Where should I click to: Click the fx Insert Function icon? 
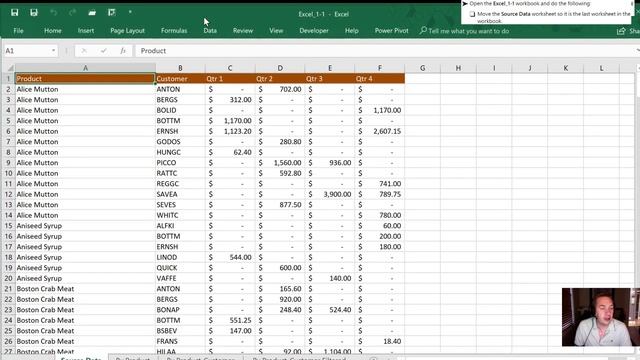[x=123, y=51]
